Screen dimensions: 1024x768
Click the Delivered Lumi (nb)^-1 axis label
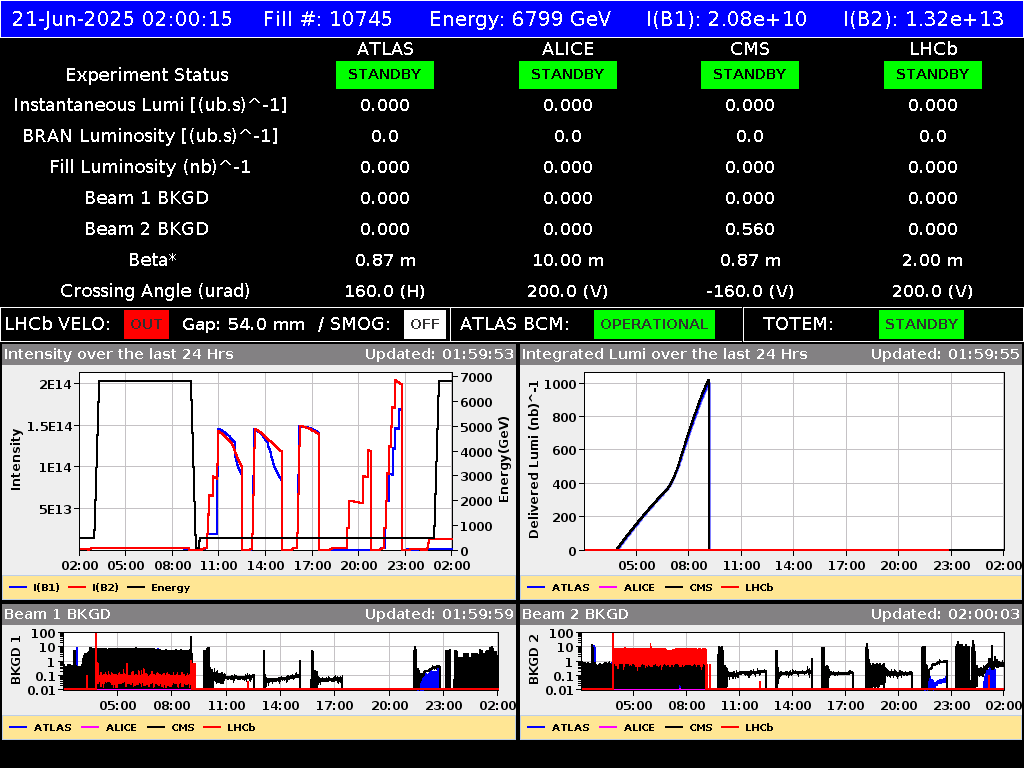(x=534, y=460)
